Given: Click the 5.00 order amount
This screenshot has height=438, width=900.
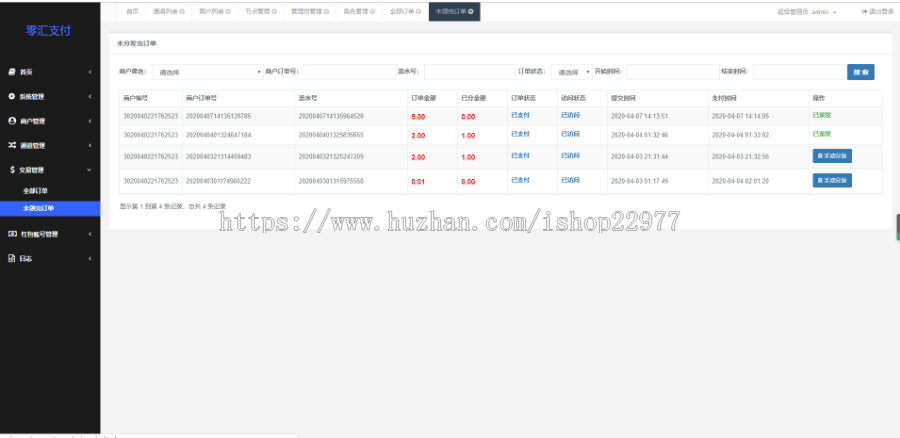Looking at the screenshot, I should click(x=418, y=117).
